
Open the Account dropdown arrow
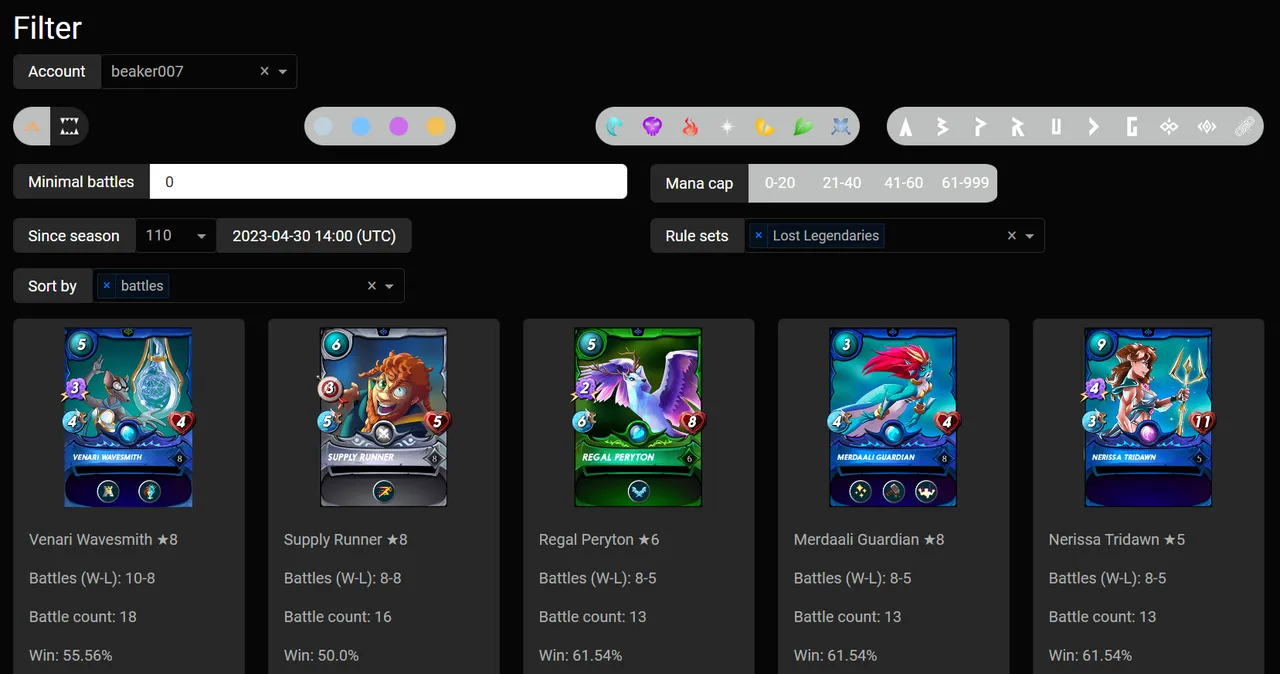[283, 72]
